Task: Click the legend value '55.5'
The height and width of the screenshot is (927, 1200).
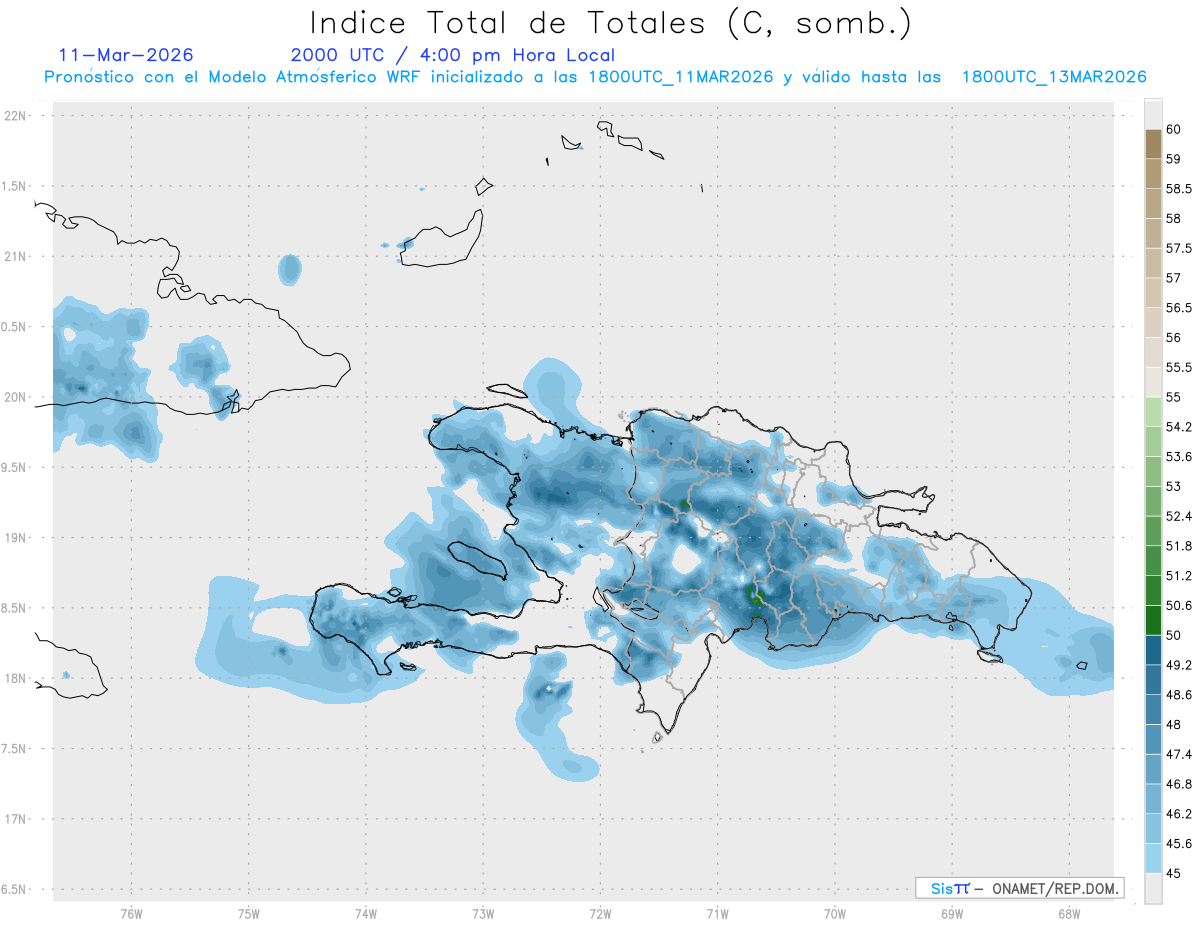Action: [1178, 367]
